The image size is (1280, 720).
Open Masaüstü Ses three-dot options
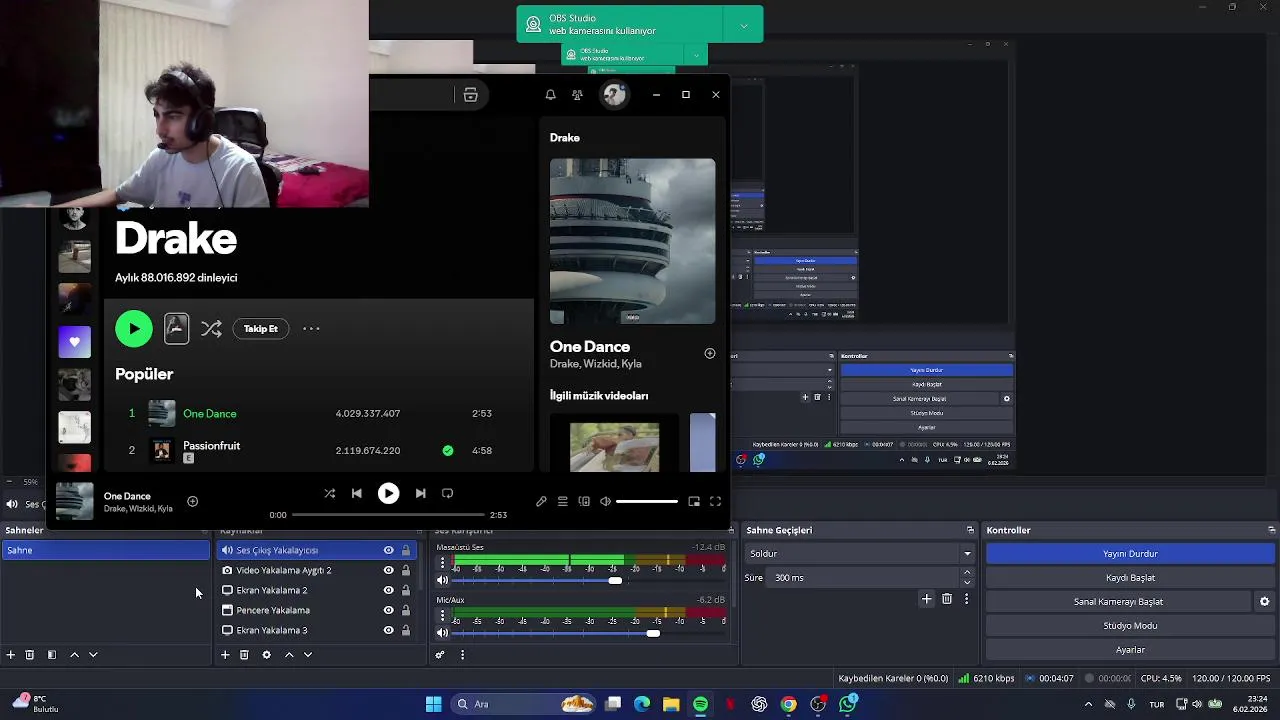click(x=442, y=564)
